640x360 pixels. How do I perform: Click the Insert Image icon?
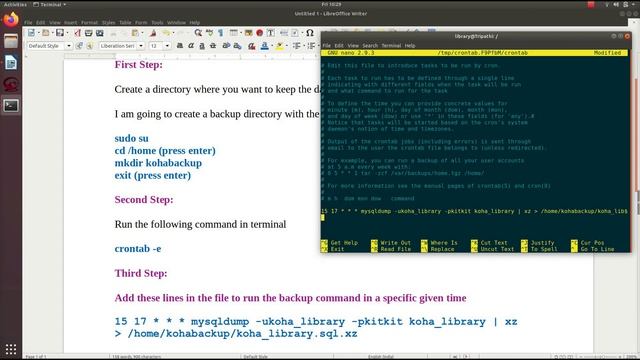click(248, 33)
